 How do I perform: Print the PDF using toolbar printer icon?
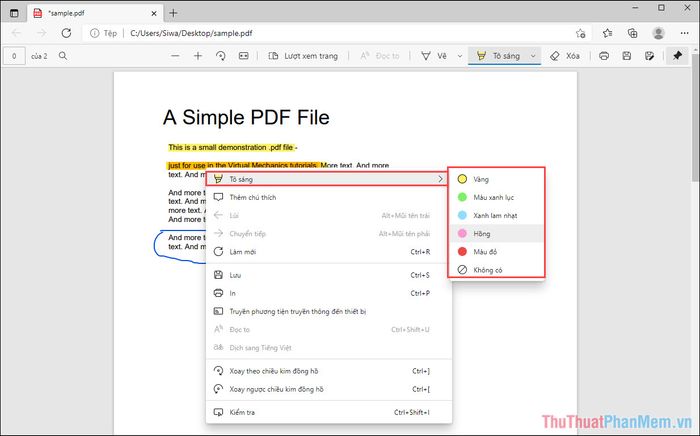[604, 56]
